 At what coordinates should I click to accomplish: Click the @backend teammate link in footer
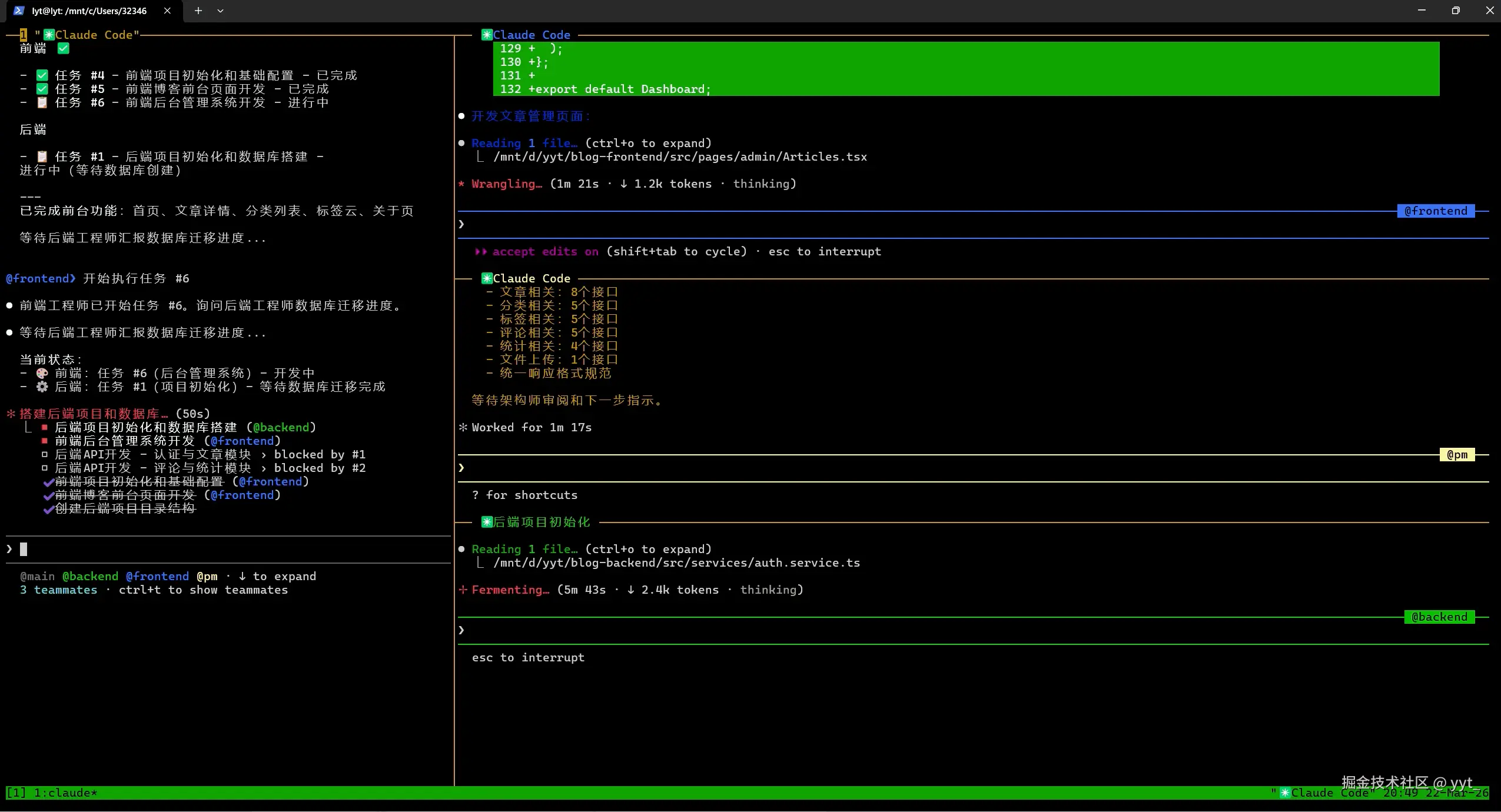(x=90, y=576)
